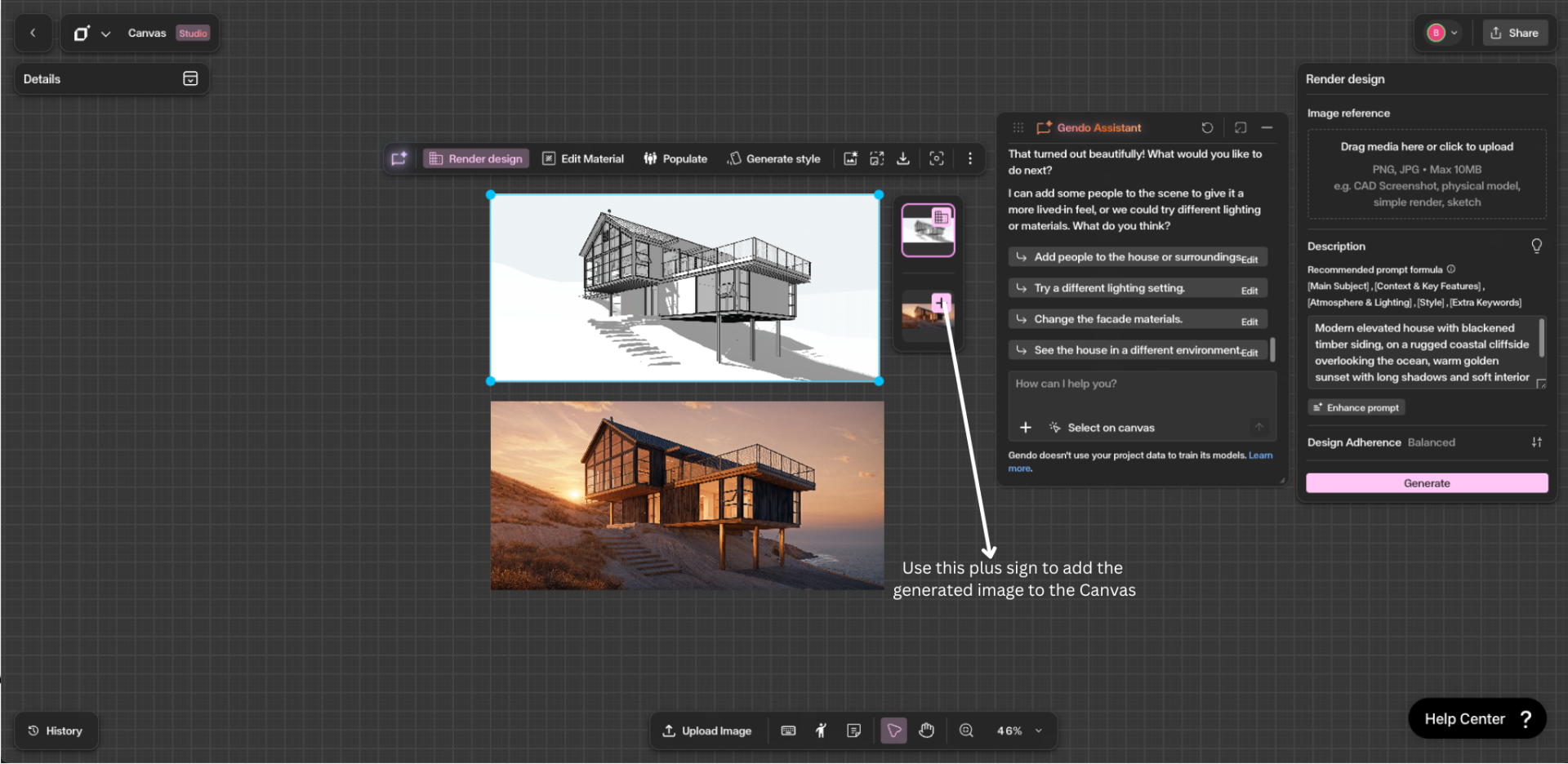Open the Design Adherence setting
Viewport: 1568px width, 764px height.
click(1536, 442)
